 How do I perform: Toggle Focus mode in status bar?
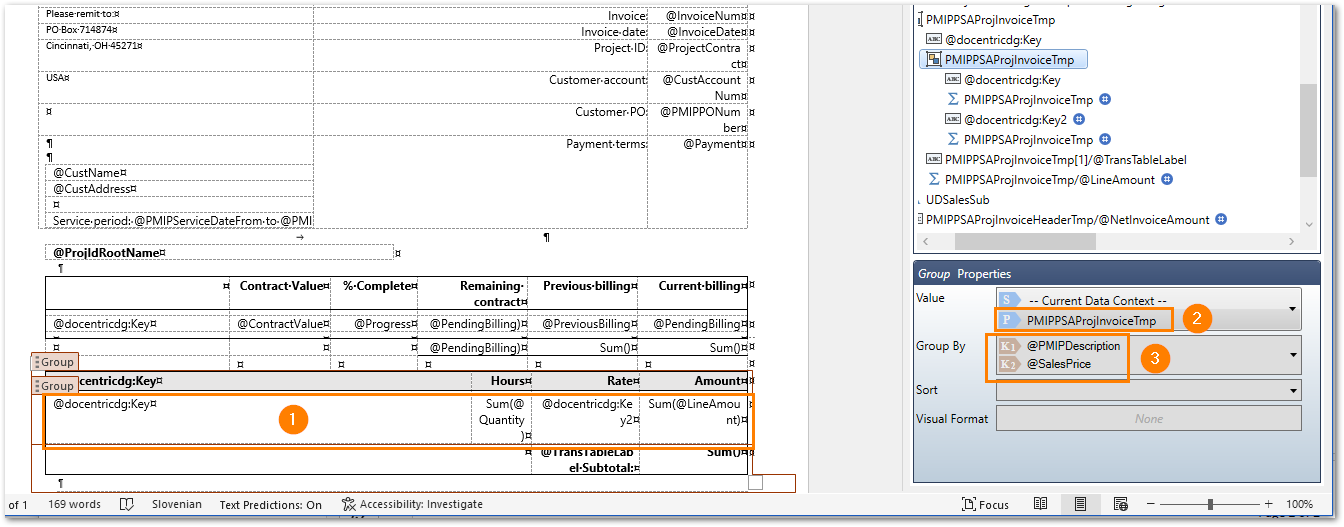(985, 504)
